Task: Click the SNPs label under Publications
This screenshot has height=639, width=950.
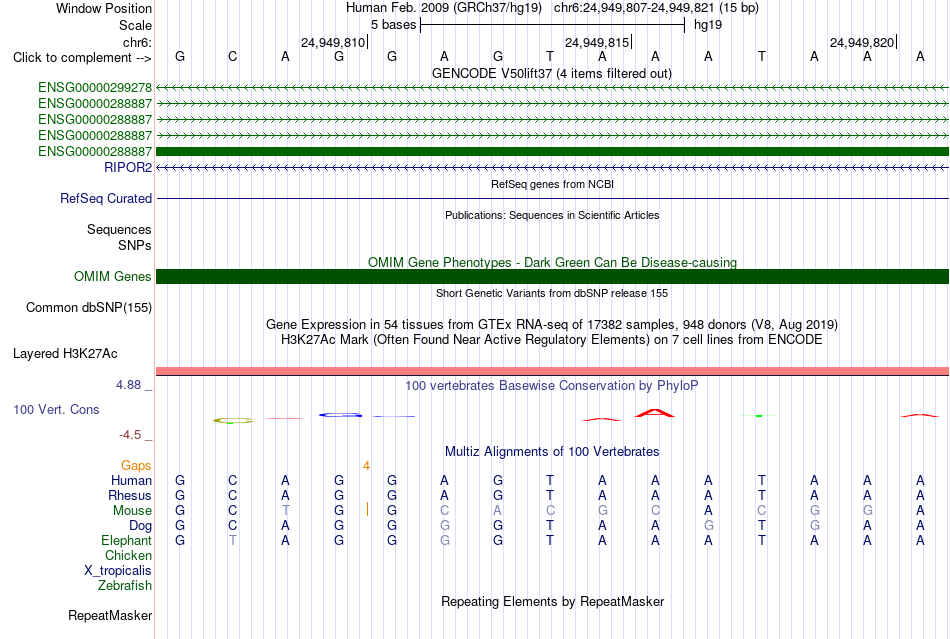Action: [135, 245]
